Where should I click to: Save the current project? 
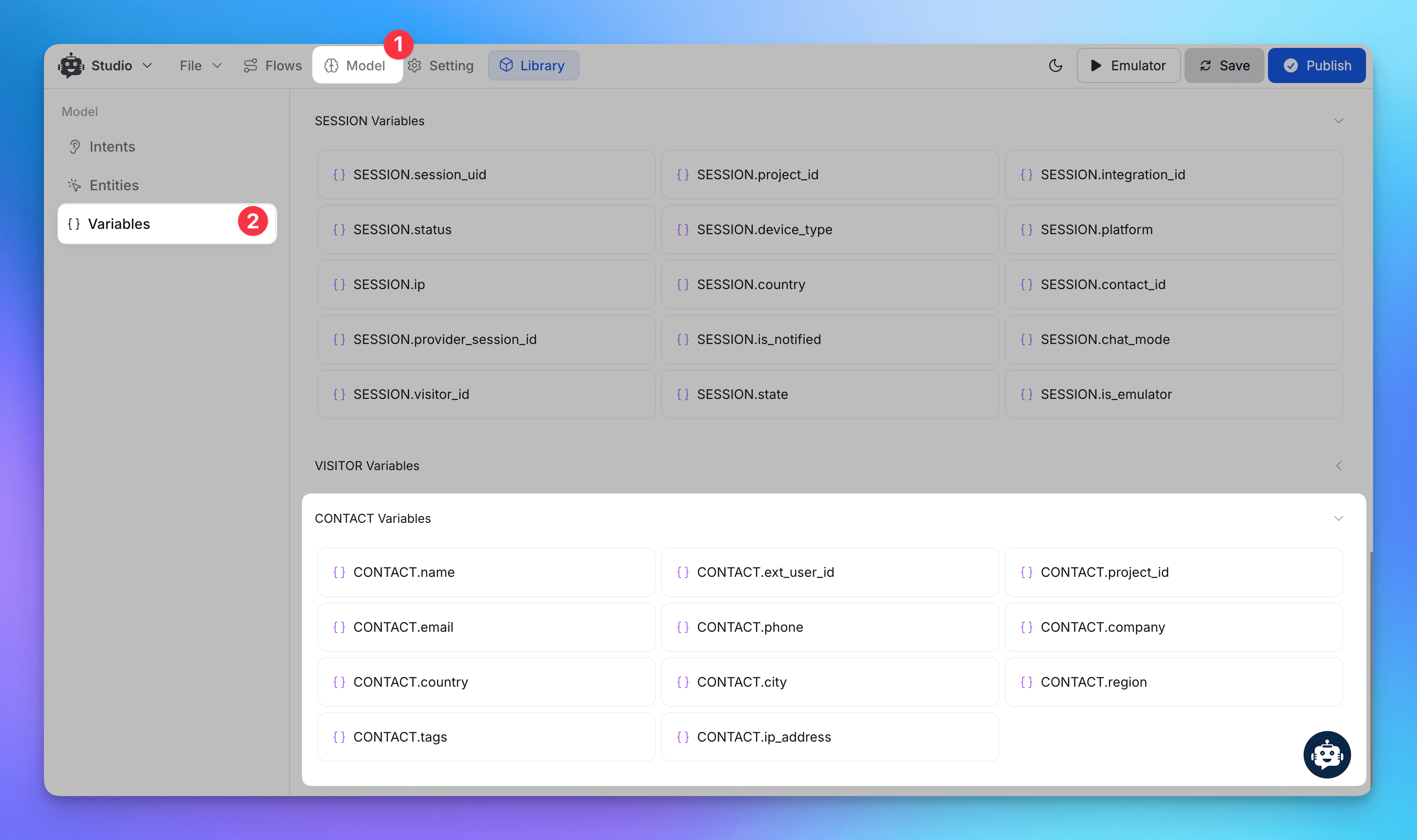point(1224,65)
